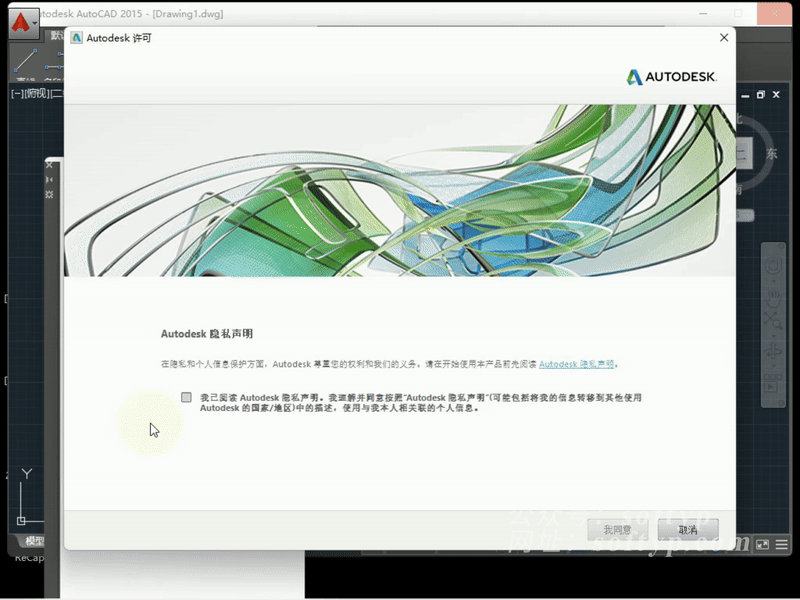This screenshot has width=800, height=600.
Task: Open the status bar customization menu
Action: pos(782,545)
